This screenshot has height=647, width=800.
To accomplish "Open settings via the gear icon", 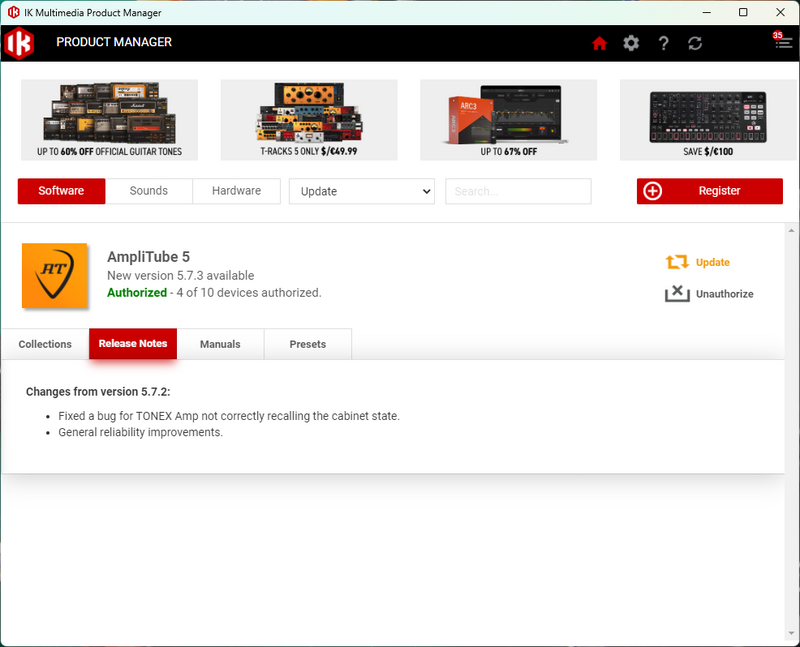I will point(631,43).
